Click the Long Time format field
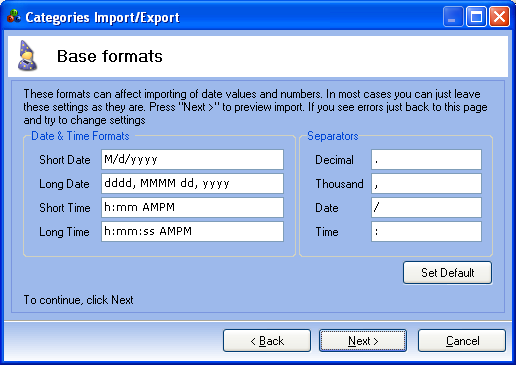516x365 pixels. pyautogui.click(x=192, y=231)
